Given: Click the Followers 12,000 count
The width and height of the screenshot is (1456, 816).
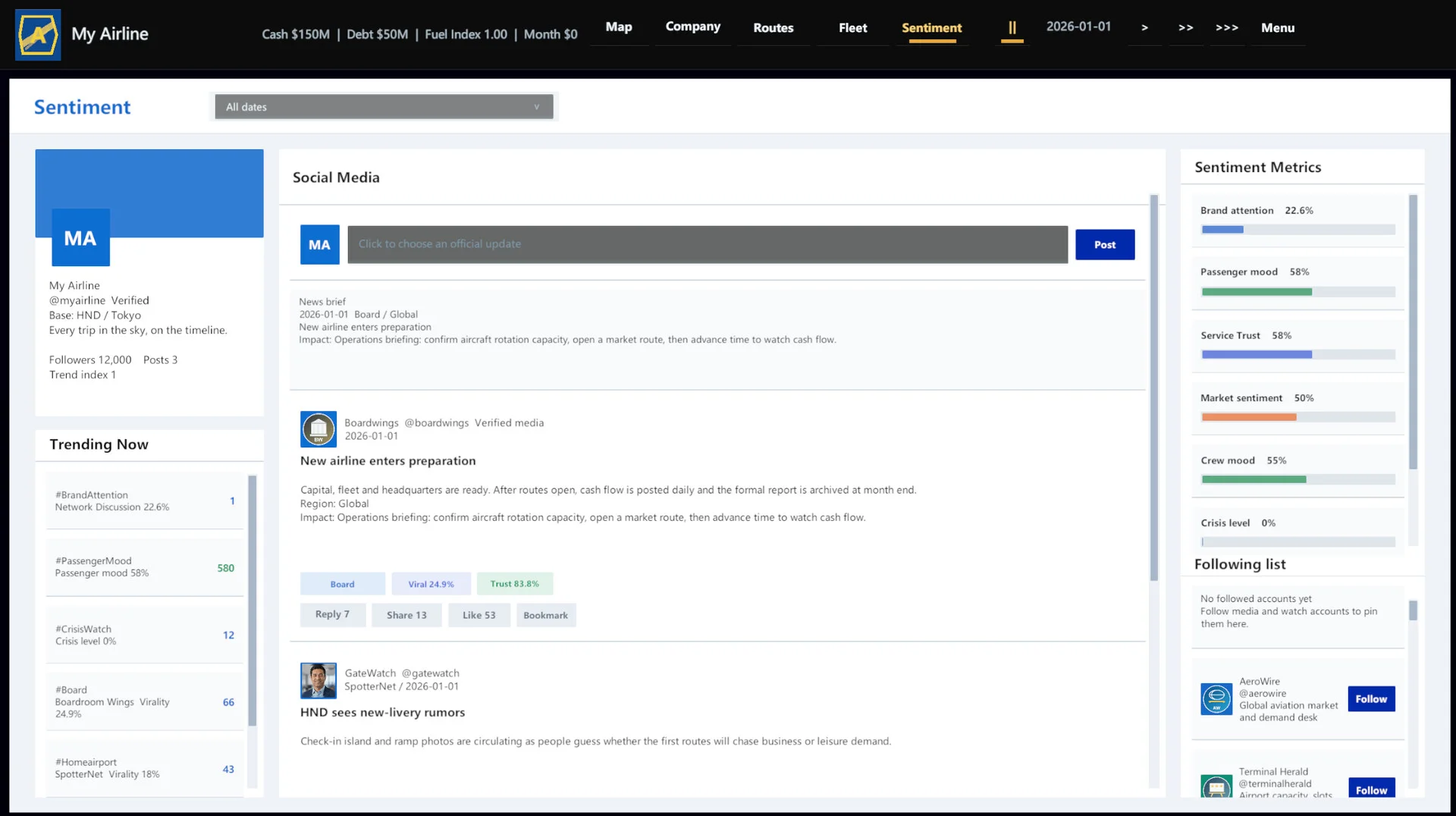Looking at the screenshot, I should tap(90, 359).
